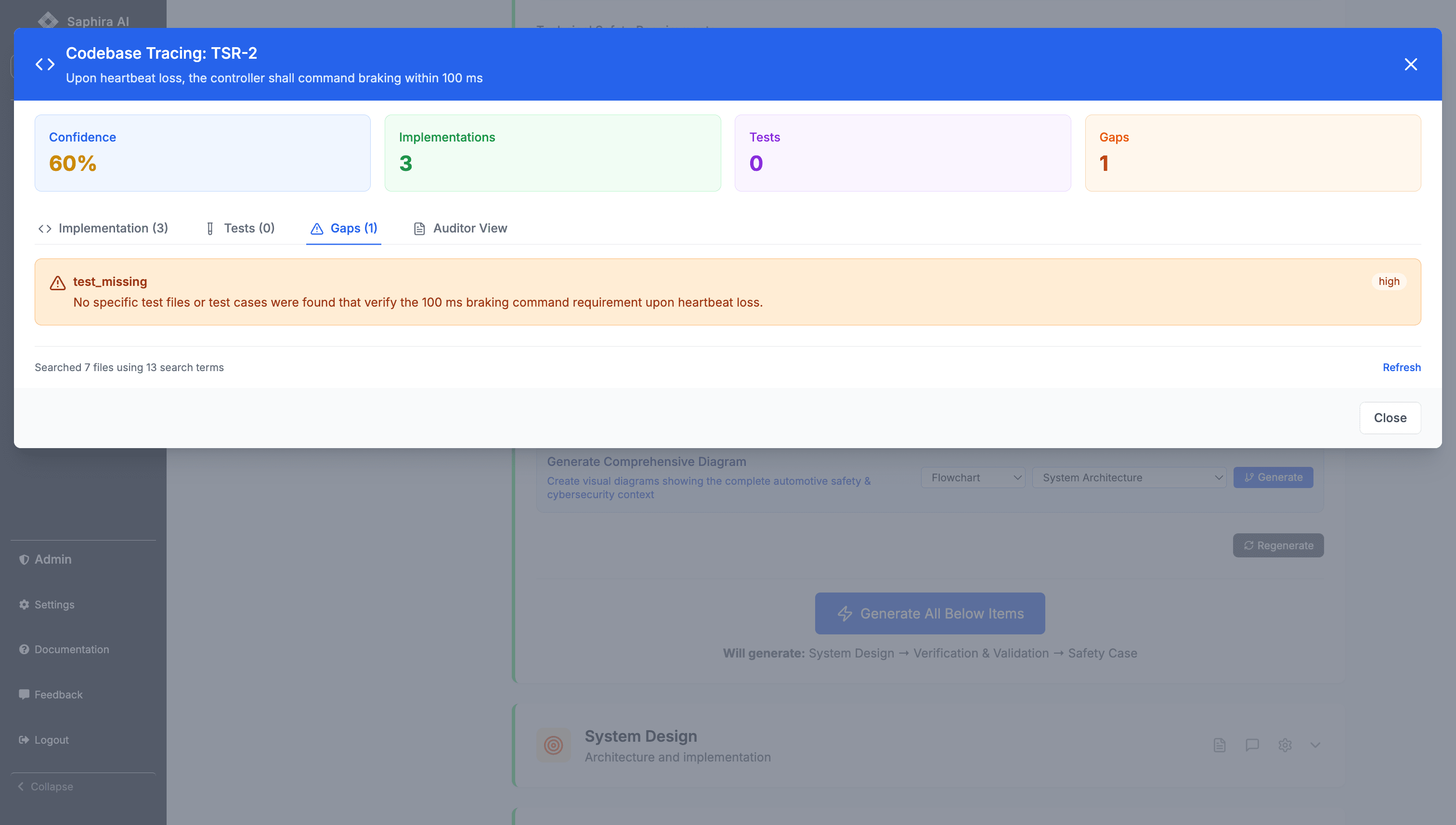The image size is (1456, 825).
Task: Open the System Architecture dropdown
Action: [x=1129, y=477]
